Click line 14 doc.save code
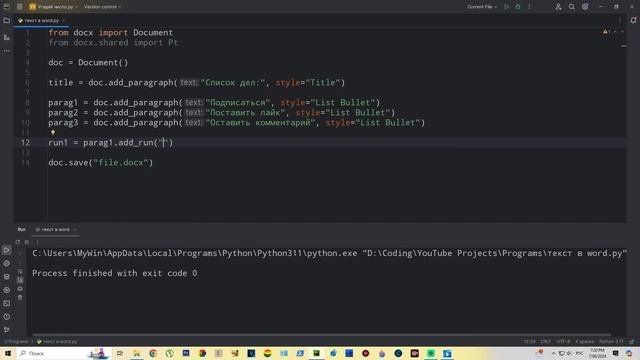Image resolution: width=640 pixels, height=360 pixels. [100, 162]
